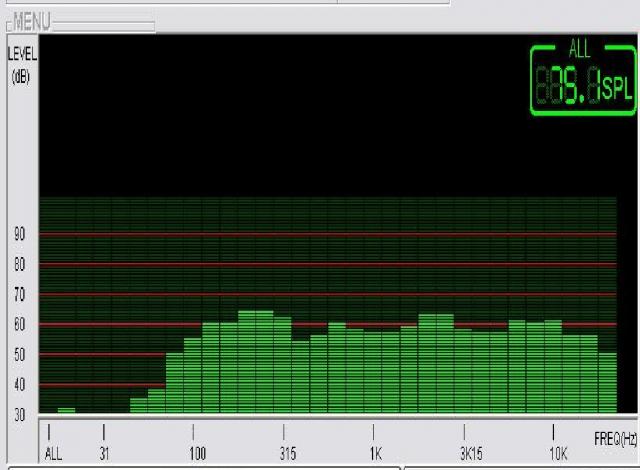Image resolution: width=640 pixels, height=470 pixels.
Task: Click the FREQ(Hz) axis label
Action: tap(615, 439)
